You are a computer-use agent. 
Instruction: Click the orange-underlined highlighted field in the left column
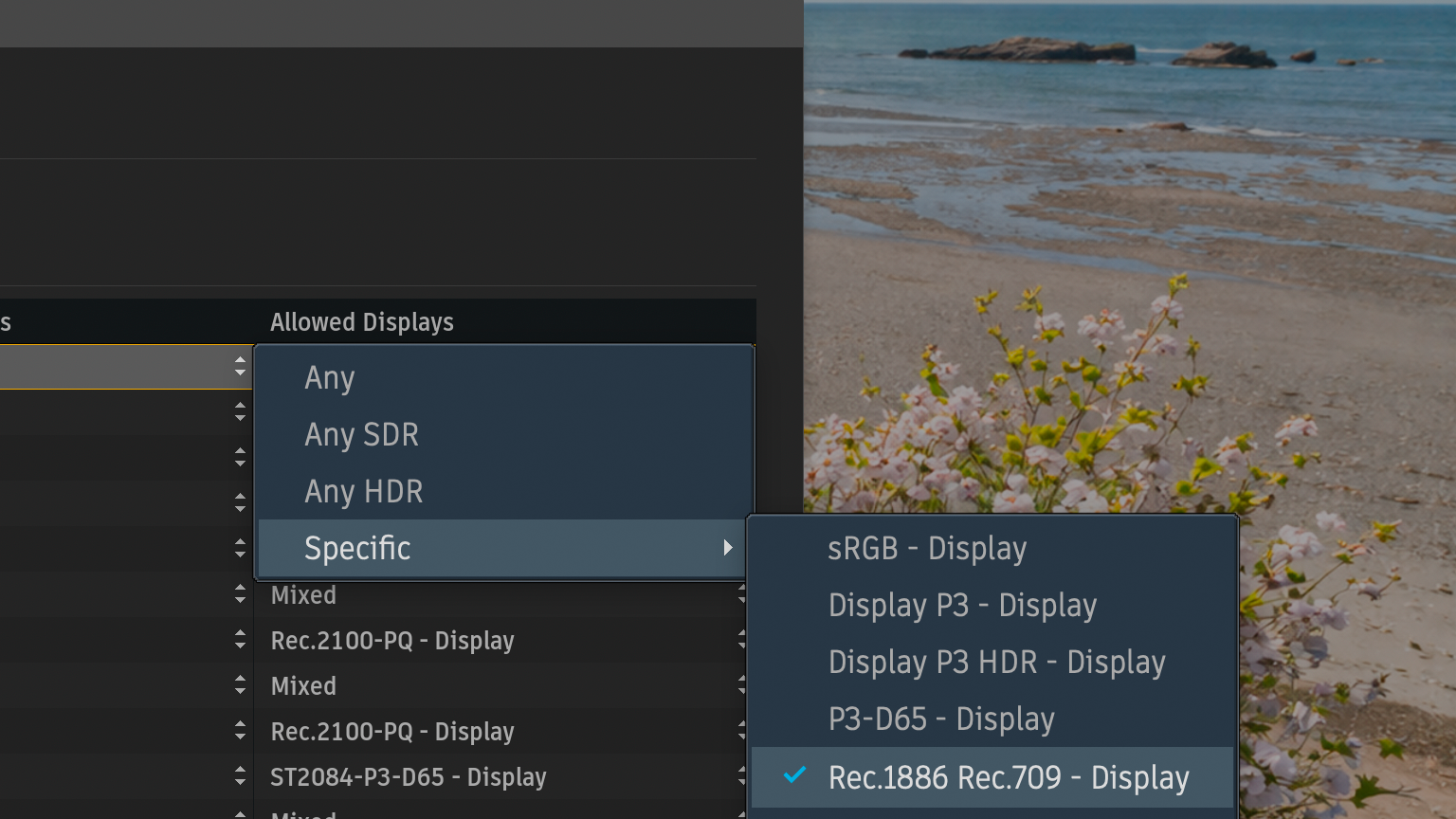point(114,367)
